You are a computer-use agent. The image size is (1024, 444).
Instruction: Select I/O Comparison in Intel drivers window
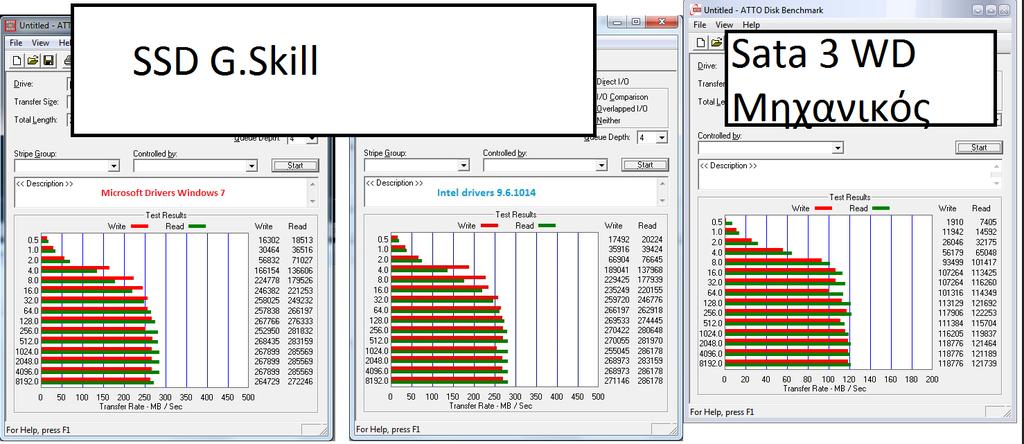coord(621,97)
